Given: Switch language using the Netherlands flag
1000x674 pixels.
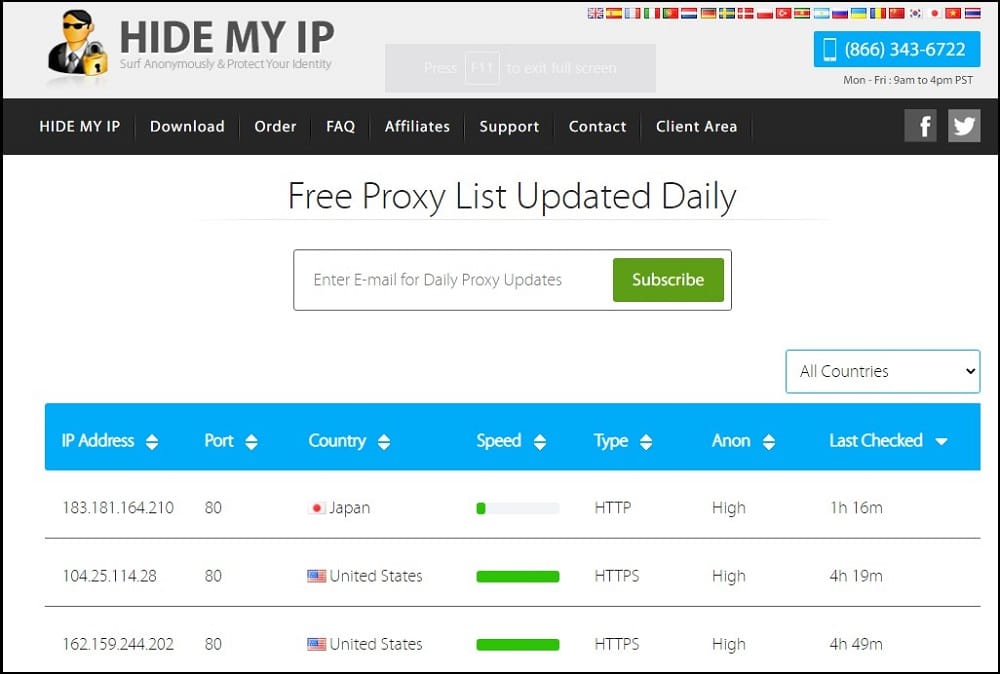Looking at the screenshot, I should (x=689, y=13).
